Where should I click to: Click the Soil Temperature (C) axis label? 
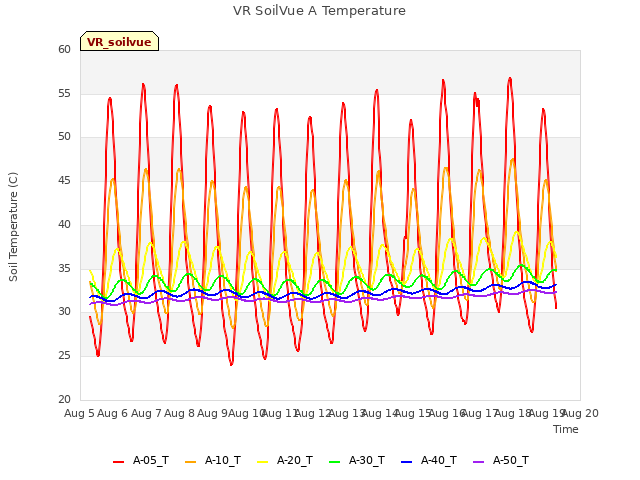pos(13,227)
